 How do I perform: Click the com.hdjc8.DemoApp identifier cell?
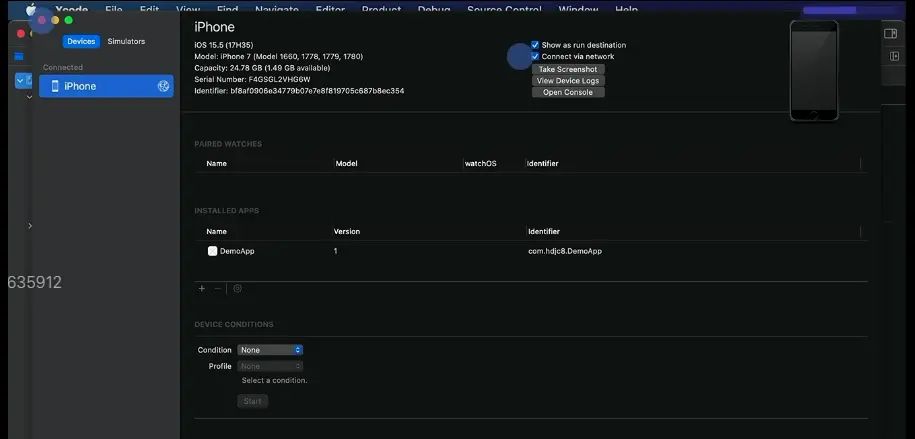[565, 251]
